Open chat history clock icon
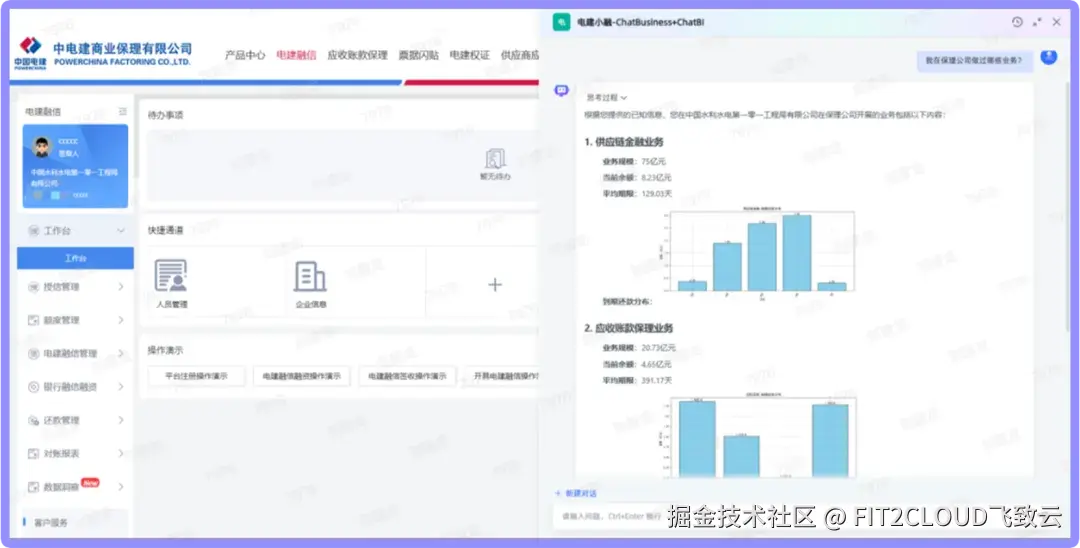Image resolution: width=1080 pixels, height=548 pixels. click(1017, 22)
